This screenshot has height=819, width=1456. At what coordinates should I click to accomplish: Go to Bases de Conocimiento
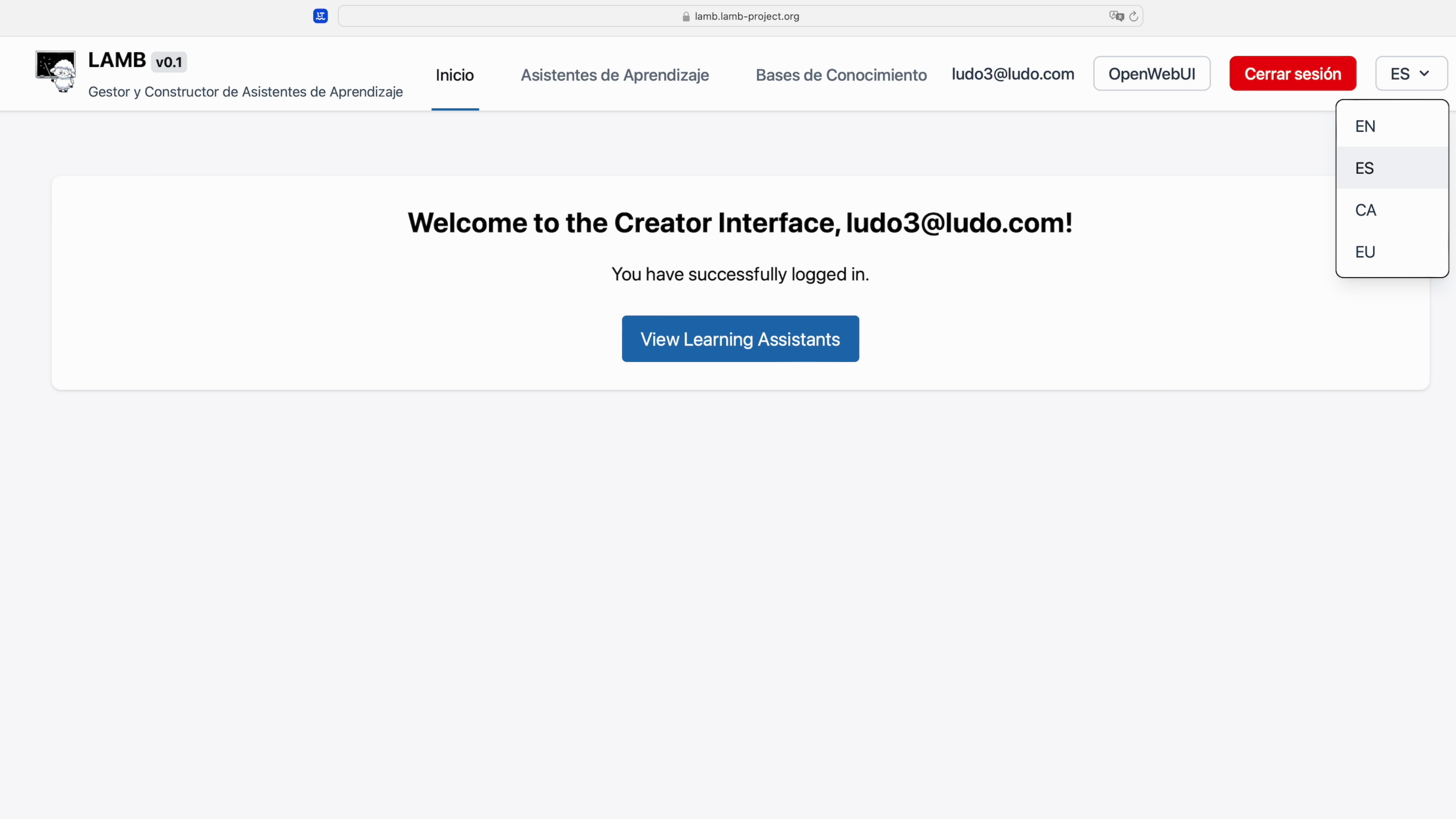pos(841,75)
